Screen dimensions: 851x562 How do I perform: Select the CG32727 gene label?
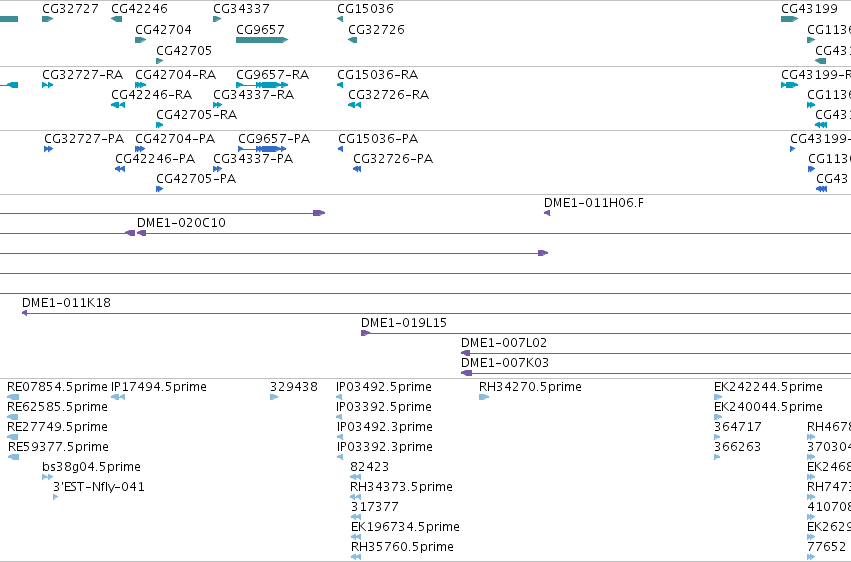(x=71, y=9)
